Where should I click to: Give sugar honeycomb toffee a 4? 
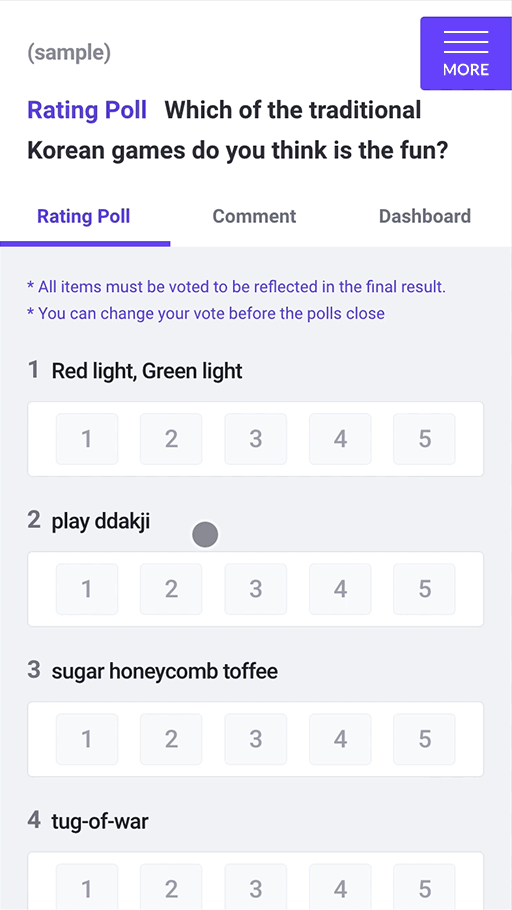(340, 739)
